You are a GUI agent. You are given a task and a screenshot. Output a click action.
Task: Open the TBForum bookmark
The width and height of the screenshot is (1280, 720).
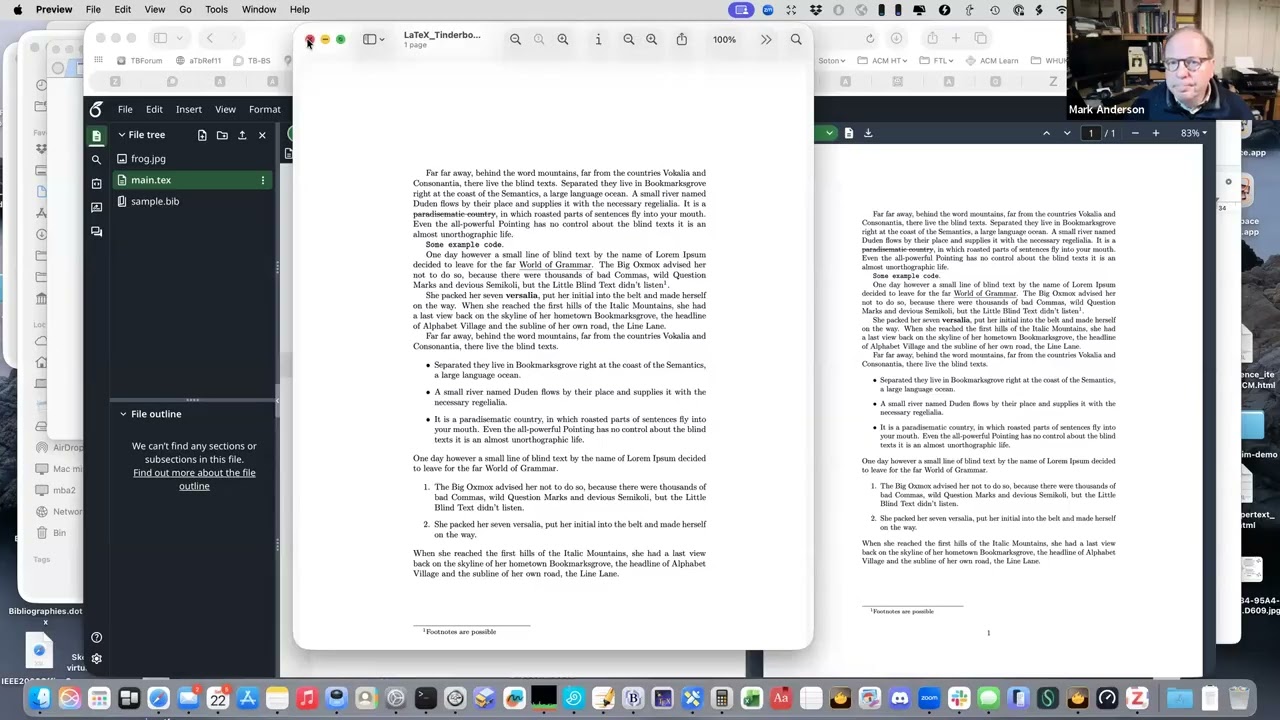140,61
